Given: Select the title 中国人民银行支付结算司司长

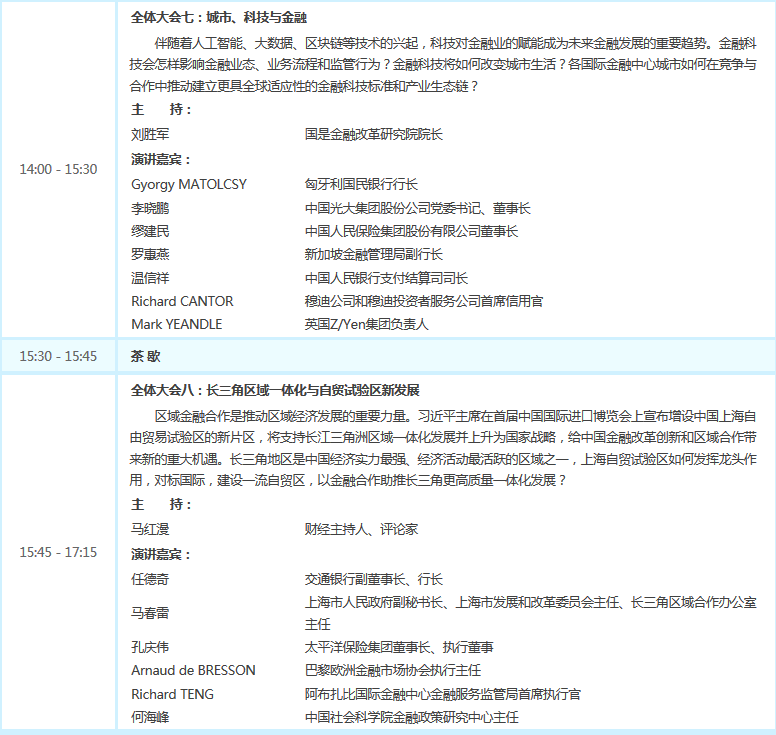Looking at the screenshot, I should [386, 278].
